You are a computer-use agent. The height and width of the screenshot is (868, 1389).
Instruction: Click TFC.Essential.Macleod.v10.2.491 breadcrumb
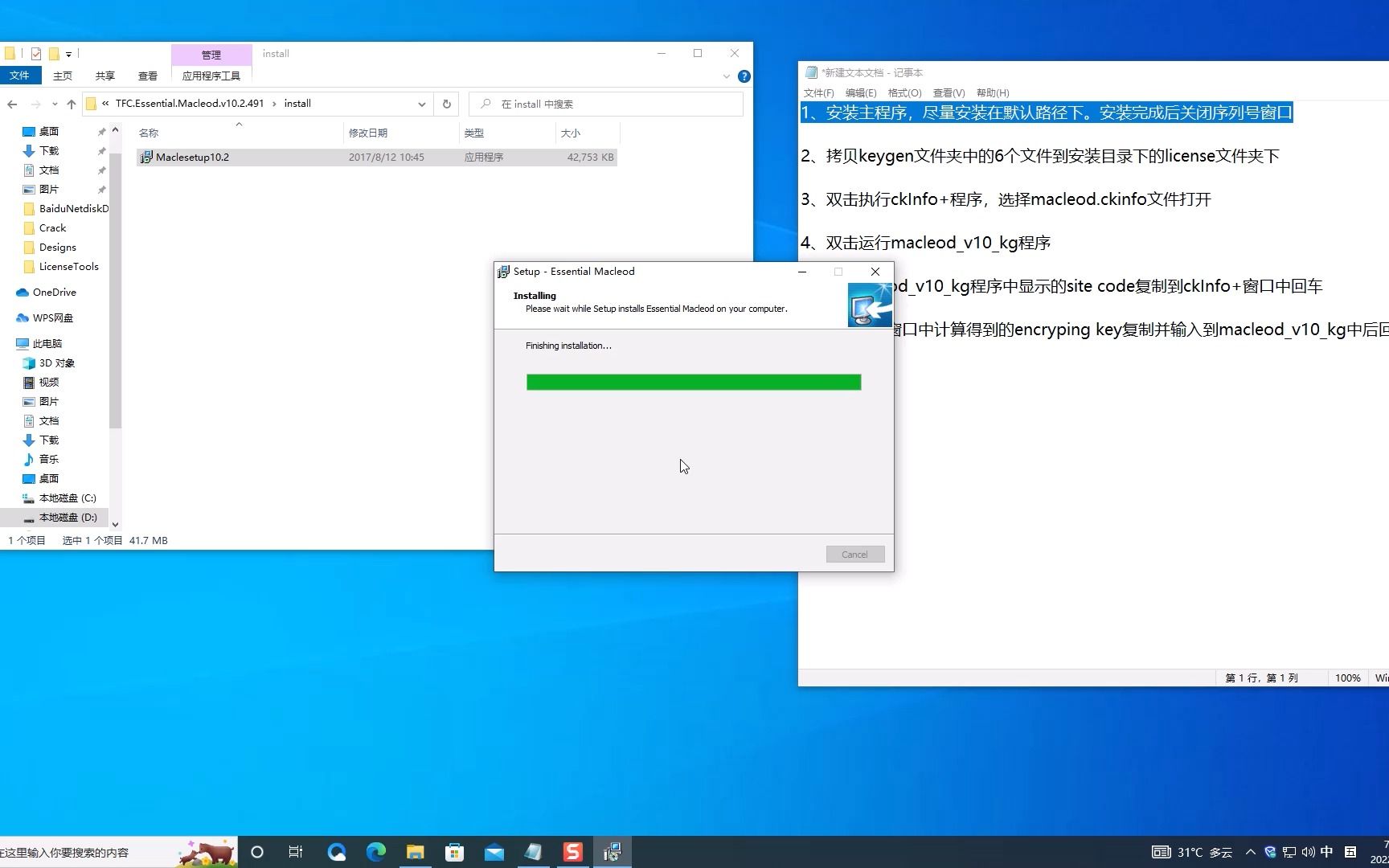click(190, 104)
